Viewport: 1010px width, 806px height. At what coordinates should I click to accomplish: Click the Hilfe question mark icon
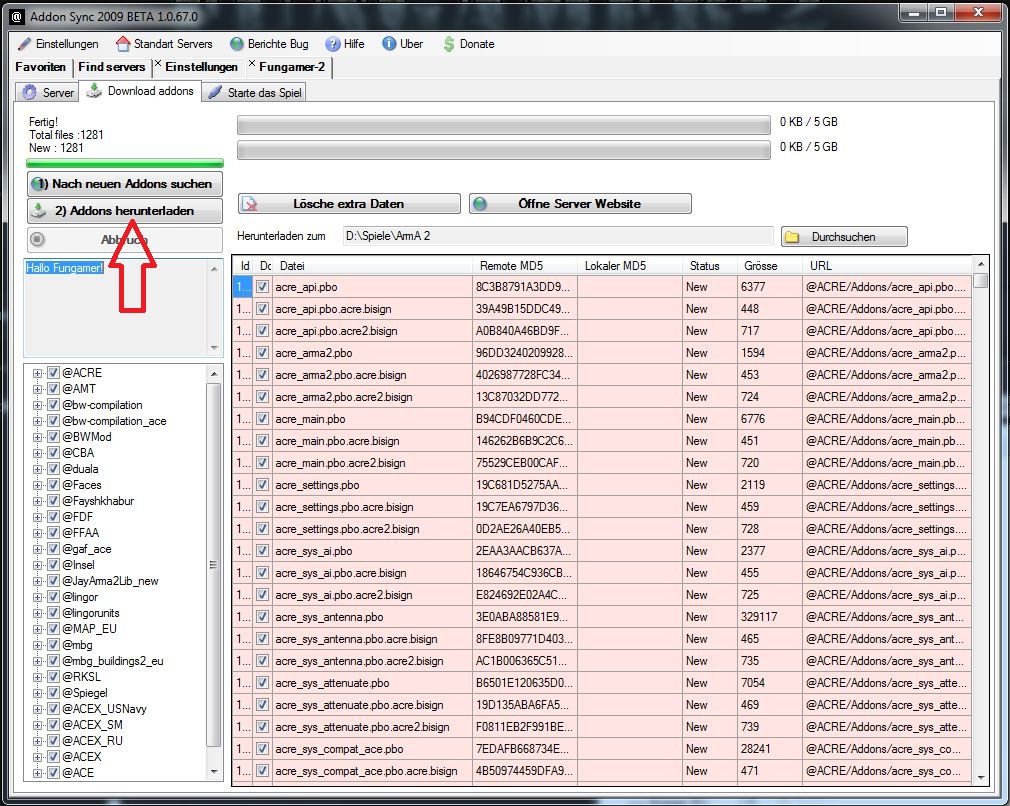[332, 44]
